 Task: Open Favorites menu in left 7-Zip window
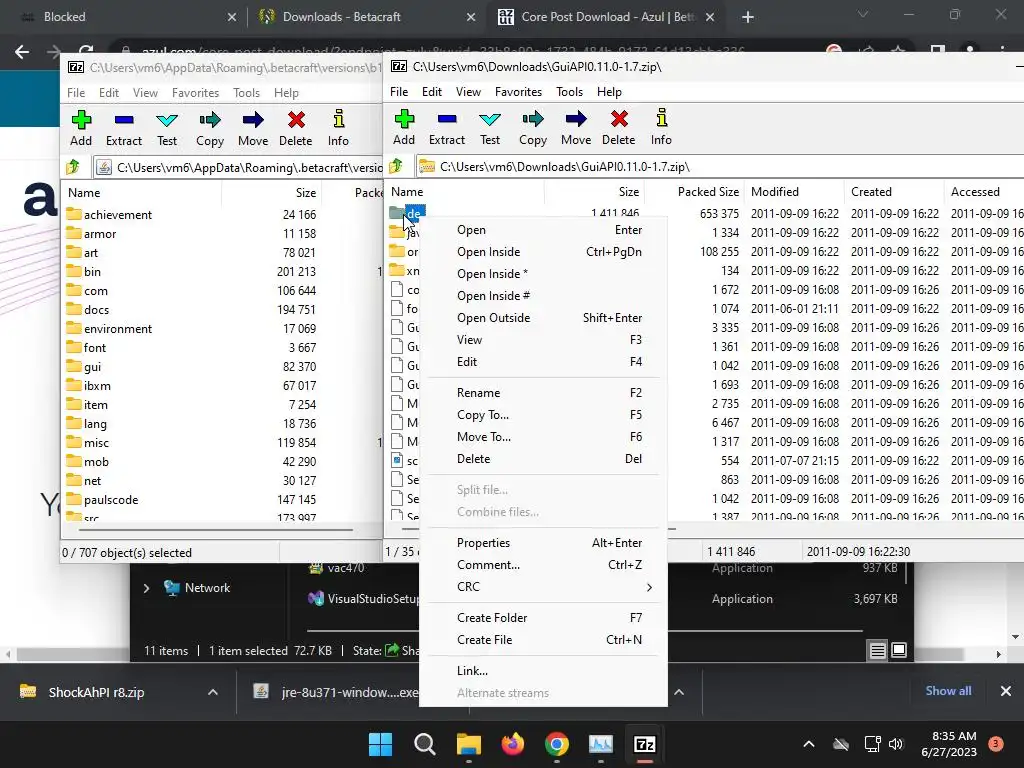click(195, 93)
